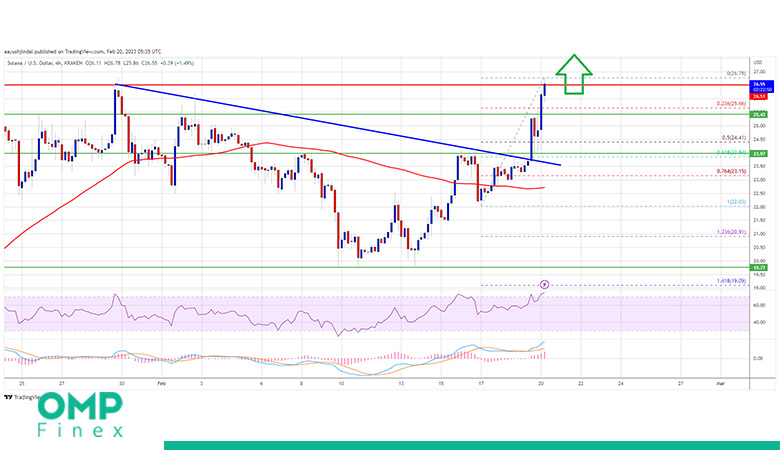This screenshot has width=780, height=450.
Task: Click the TradingView logo below the chart
Action: (21, 397)
